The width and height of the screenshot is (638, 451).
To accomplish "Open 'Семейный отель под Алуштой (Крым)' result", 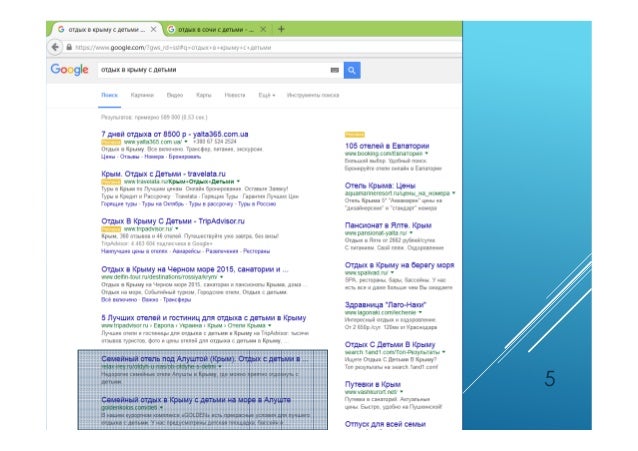I will click(x=204, y=359).
